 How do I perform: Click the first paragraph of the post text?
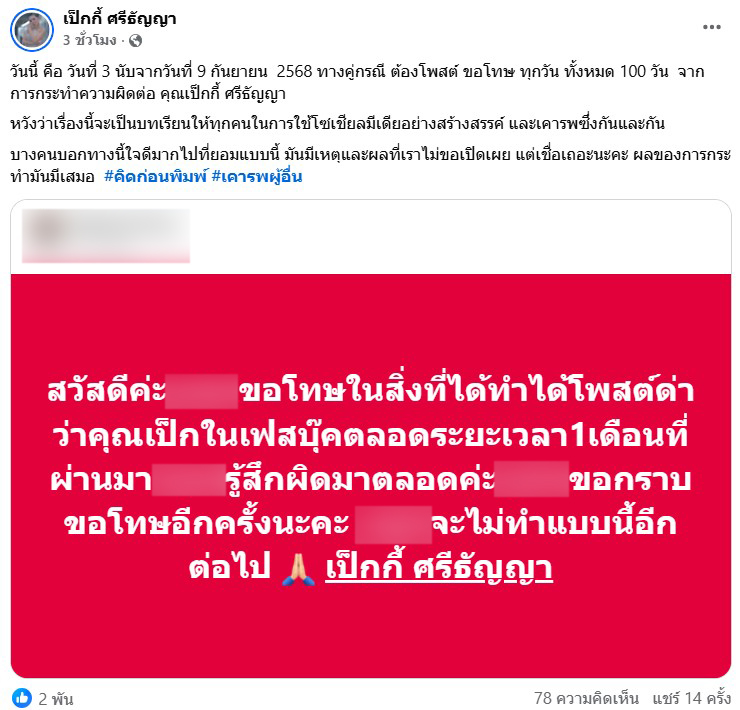click(357, 83)
